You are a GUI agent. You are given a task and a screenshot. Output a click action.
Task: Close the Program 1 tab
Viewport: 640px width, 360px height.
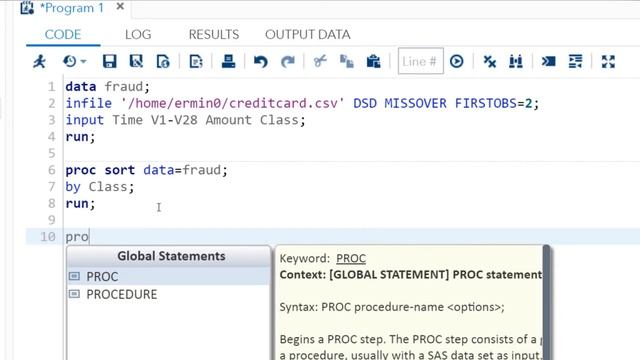click(x=120, y=7)
